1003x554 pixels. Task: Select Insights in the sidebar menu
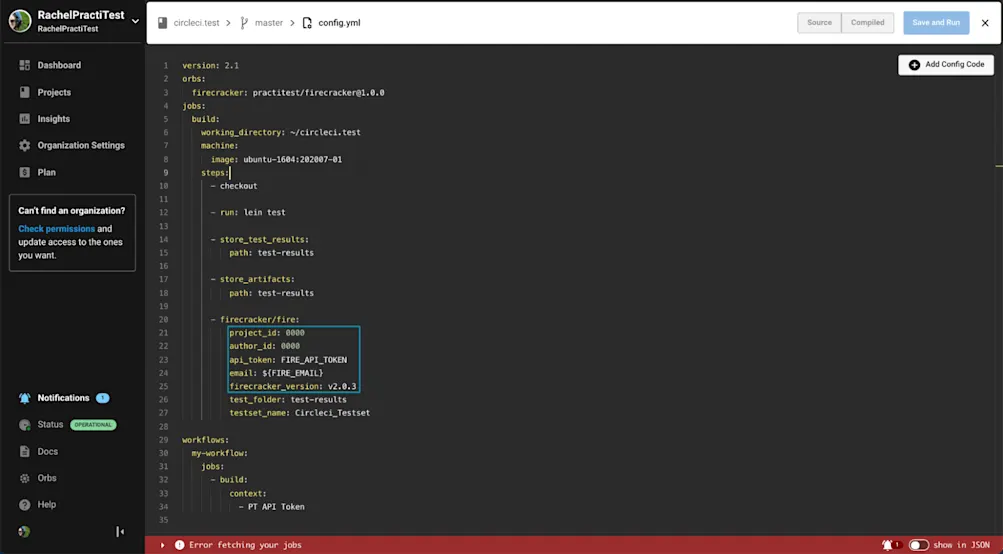[x=53, y=119]
